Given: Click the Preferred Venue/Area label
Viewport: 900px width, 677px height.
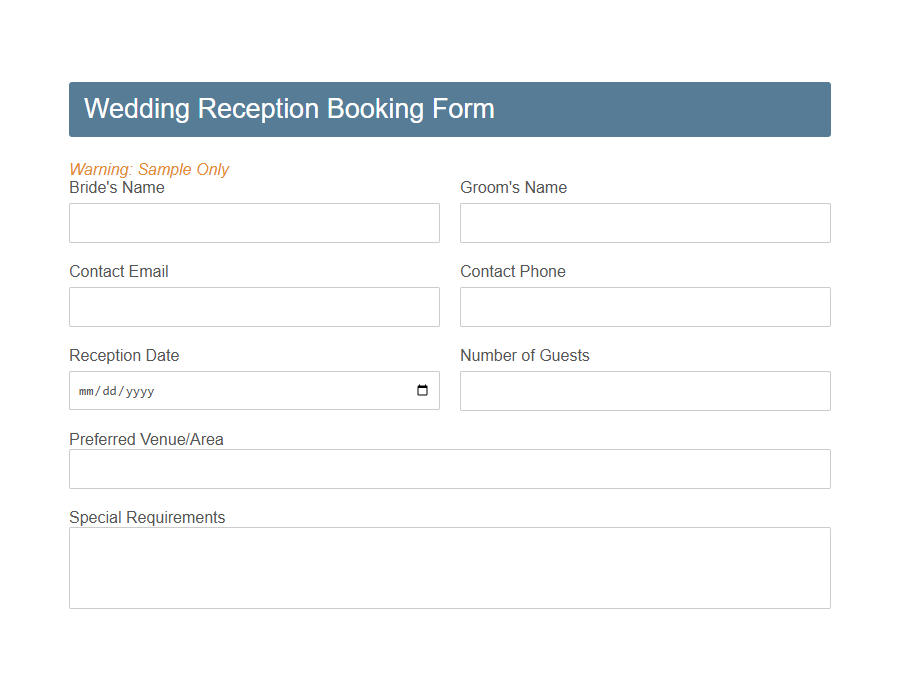Looking at the screenshot, I should [146, 439].
